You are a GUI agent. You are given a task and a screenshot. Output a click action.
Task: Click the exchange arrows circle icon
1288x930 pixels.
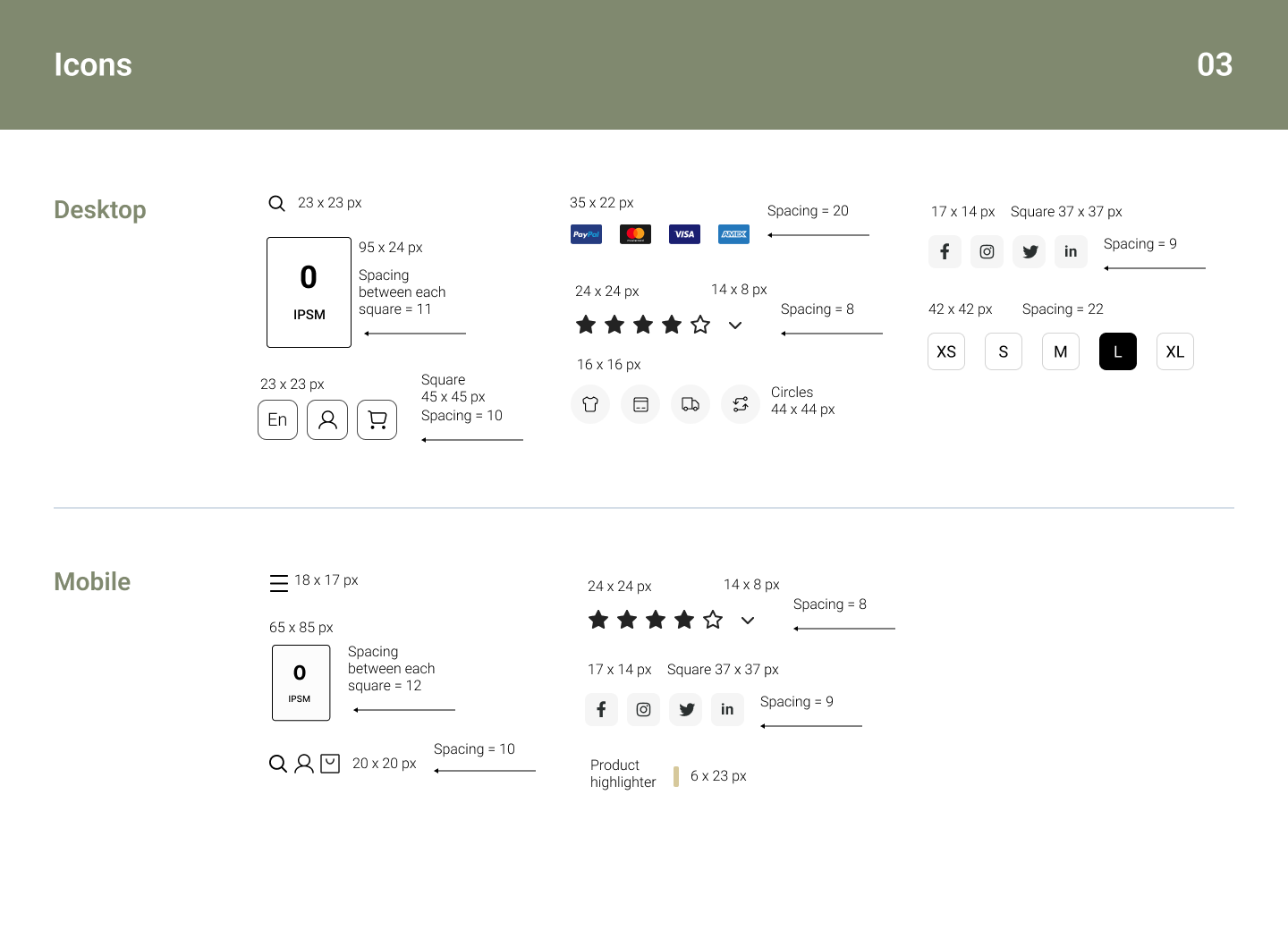741,404
